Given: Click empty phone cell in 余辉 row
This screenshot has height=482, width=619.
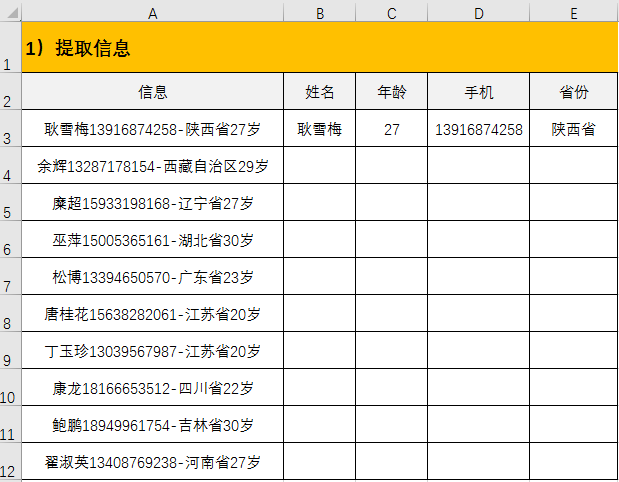Looking at the screenshot, I should 478,165.
